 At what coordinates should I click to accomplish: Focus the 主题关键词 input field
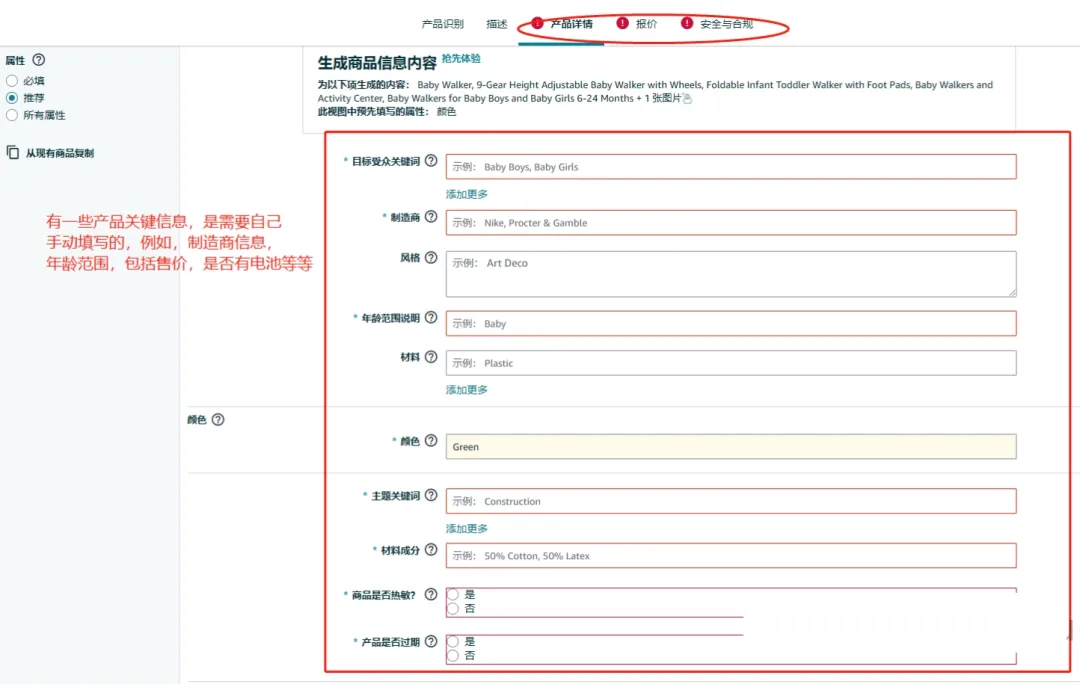[x=731, y=501]
